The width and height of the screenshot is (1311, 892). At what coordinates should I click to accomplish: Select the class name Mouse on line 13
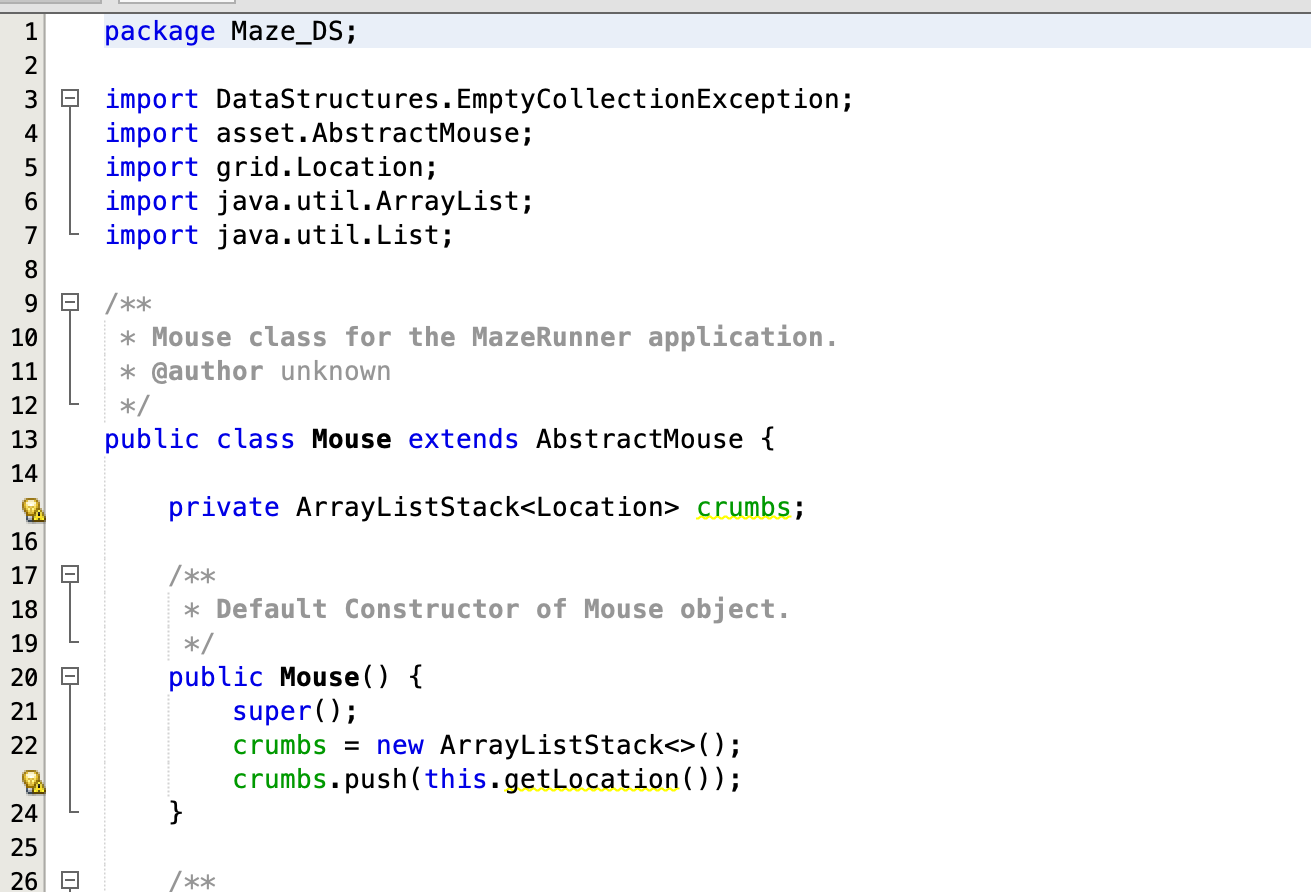tap(351, 438)
